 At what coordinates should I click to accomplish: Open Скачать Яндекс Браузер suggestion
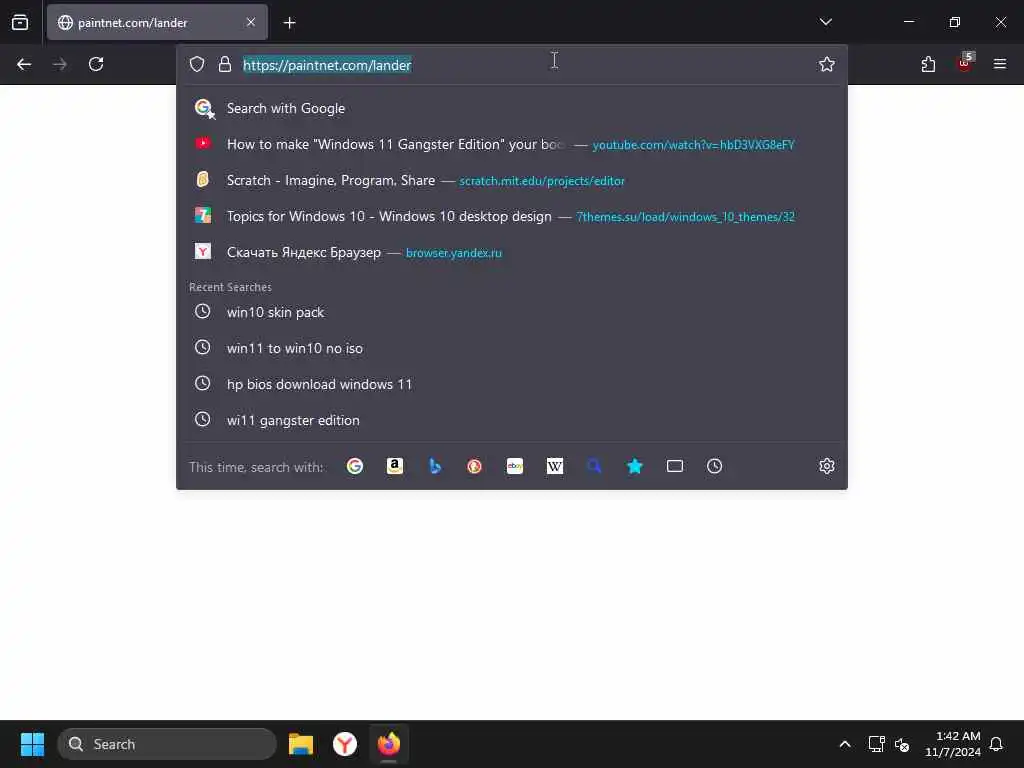point(512,252)
